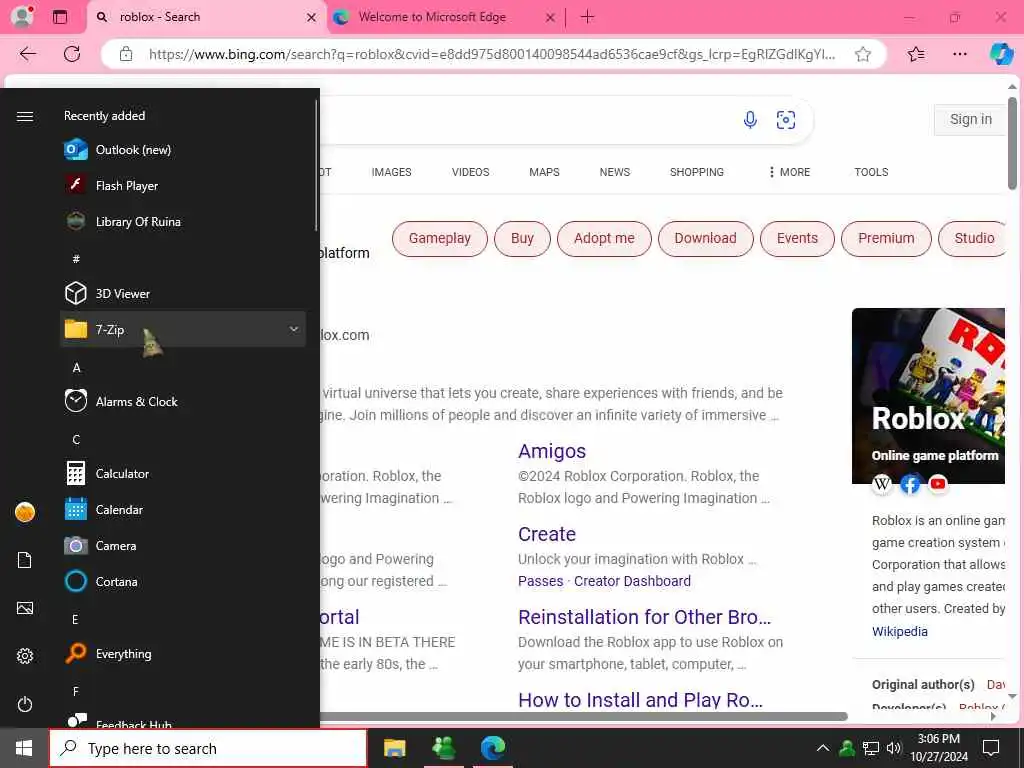
Task: Select NEWS search tab
Action: pos(615,172)
